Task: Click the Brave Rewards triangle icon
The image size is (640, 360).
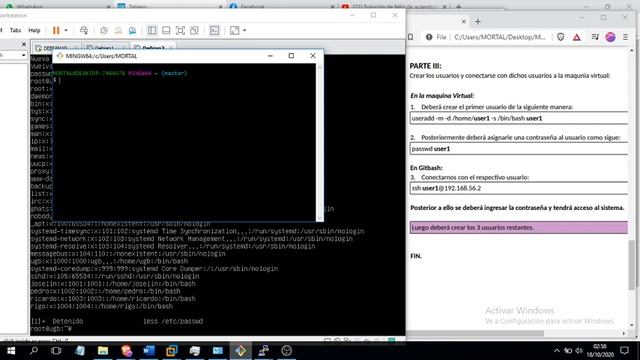Action: [x=576, y=37]
